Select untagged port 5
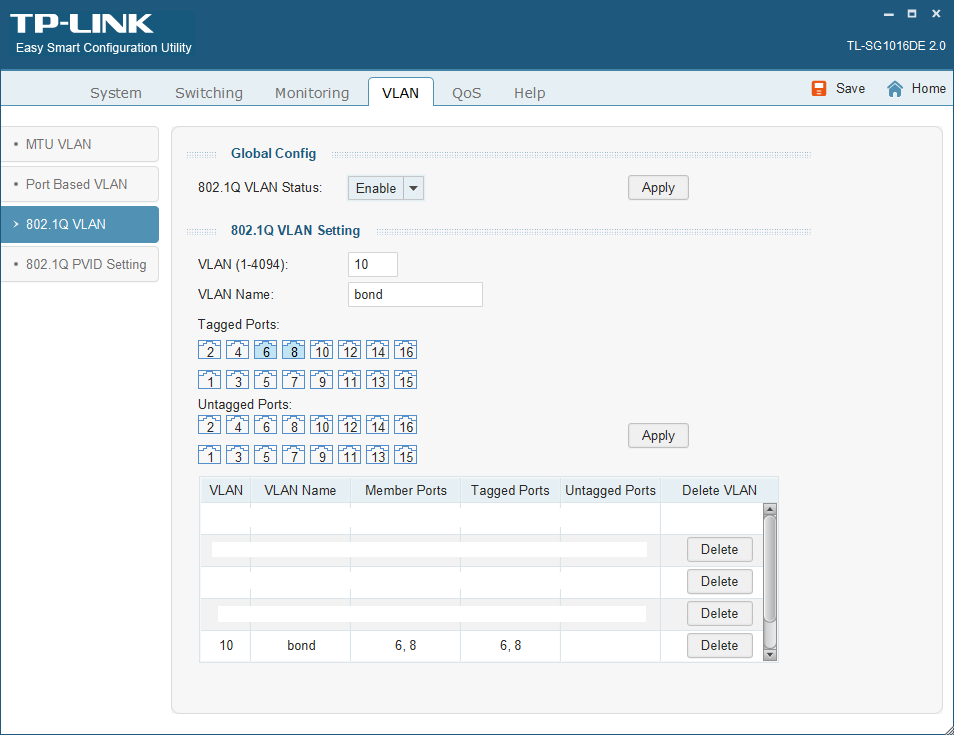954x735 pixels. tap(265, 455)
